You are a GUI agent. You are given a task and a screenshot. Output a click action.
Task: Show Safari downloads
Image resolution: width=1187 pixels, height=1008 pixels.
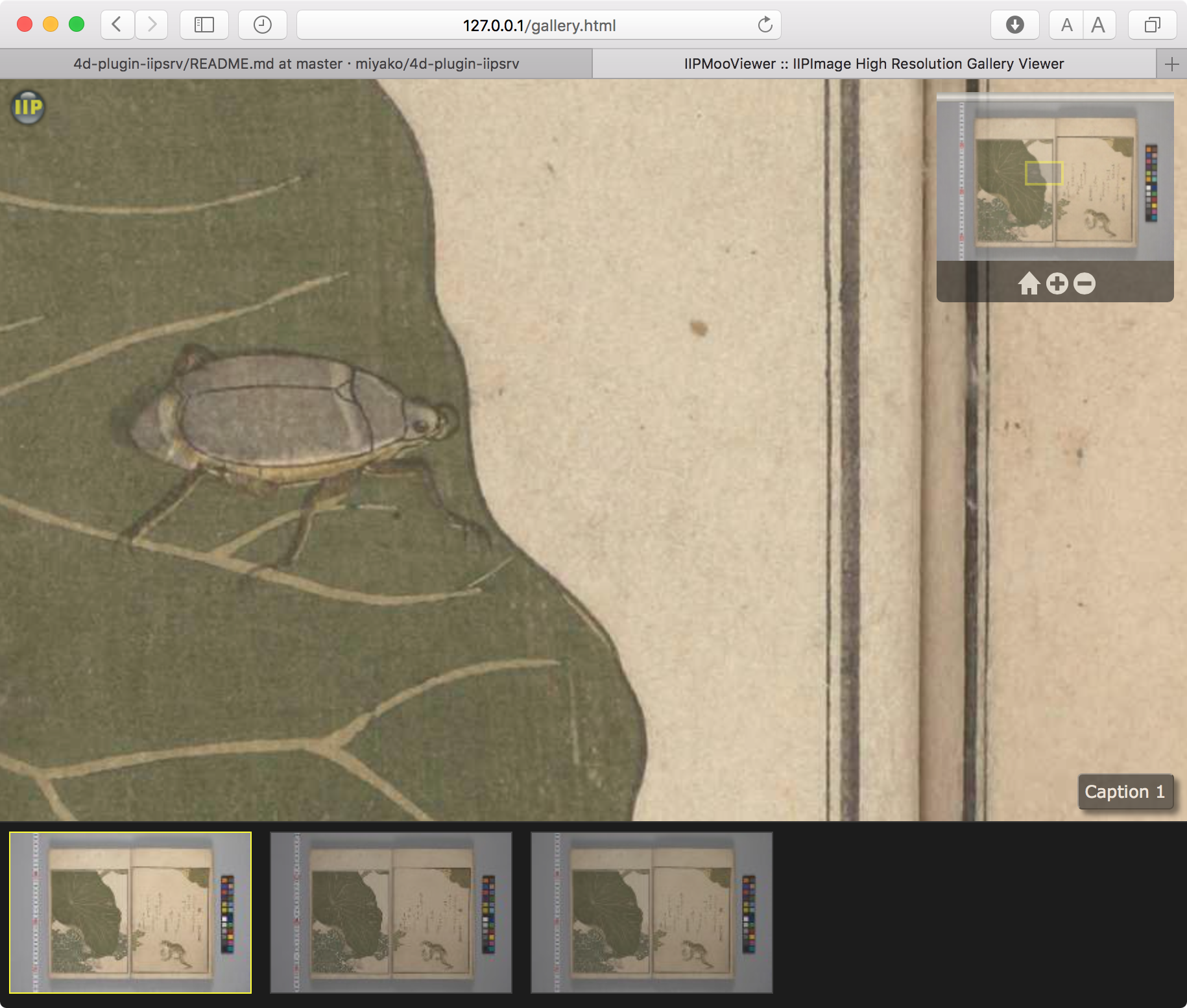tap(1014, 25)
